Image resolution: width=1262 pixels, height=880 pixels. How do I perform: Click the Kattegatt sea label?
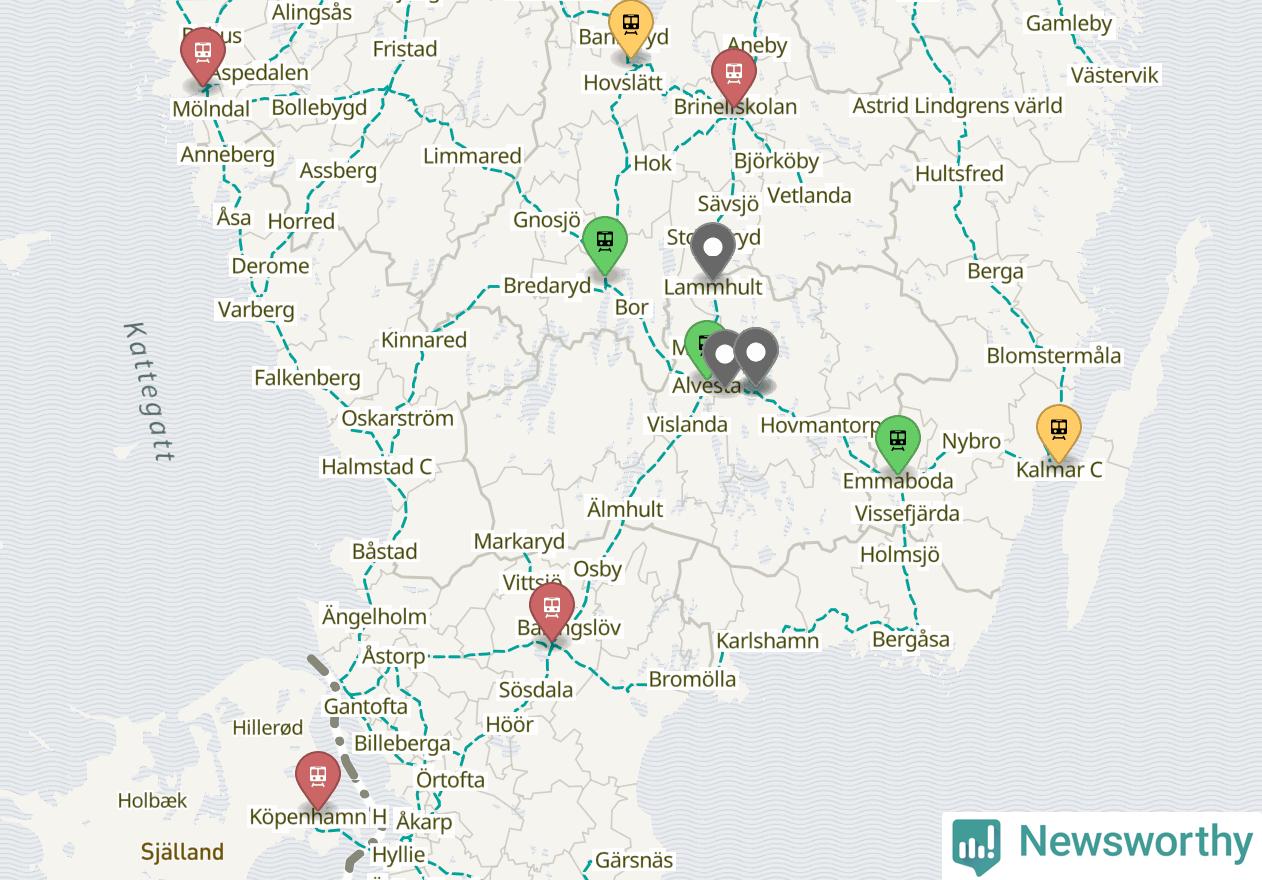pos(150,392)
